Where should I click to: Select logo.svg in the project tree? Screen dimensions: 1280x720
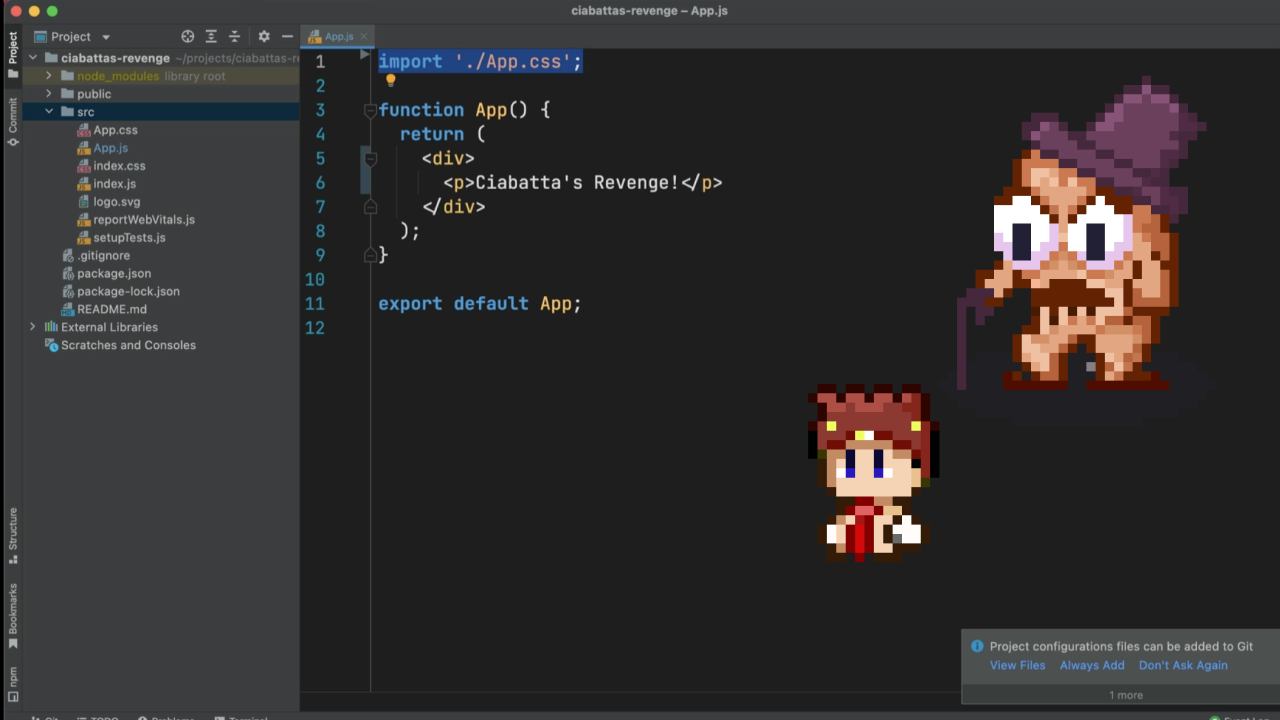click(x=116, y=202)
